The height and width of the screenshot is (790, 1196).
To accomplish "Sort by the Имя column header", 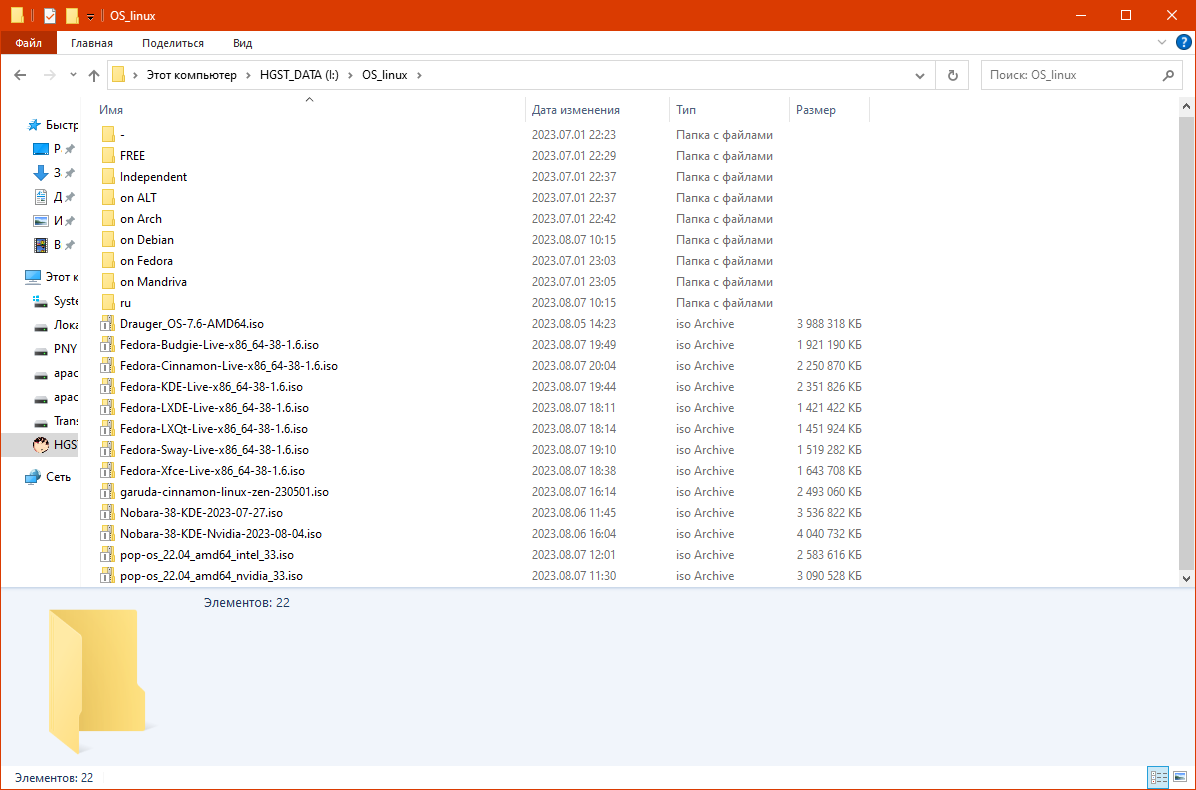I will pos(309,110).
